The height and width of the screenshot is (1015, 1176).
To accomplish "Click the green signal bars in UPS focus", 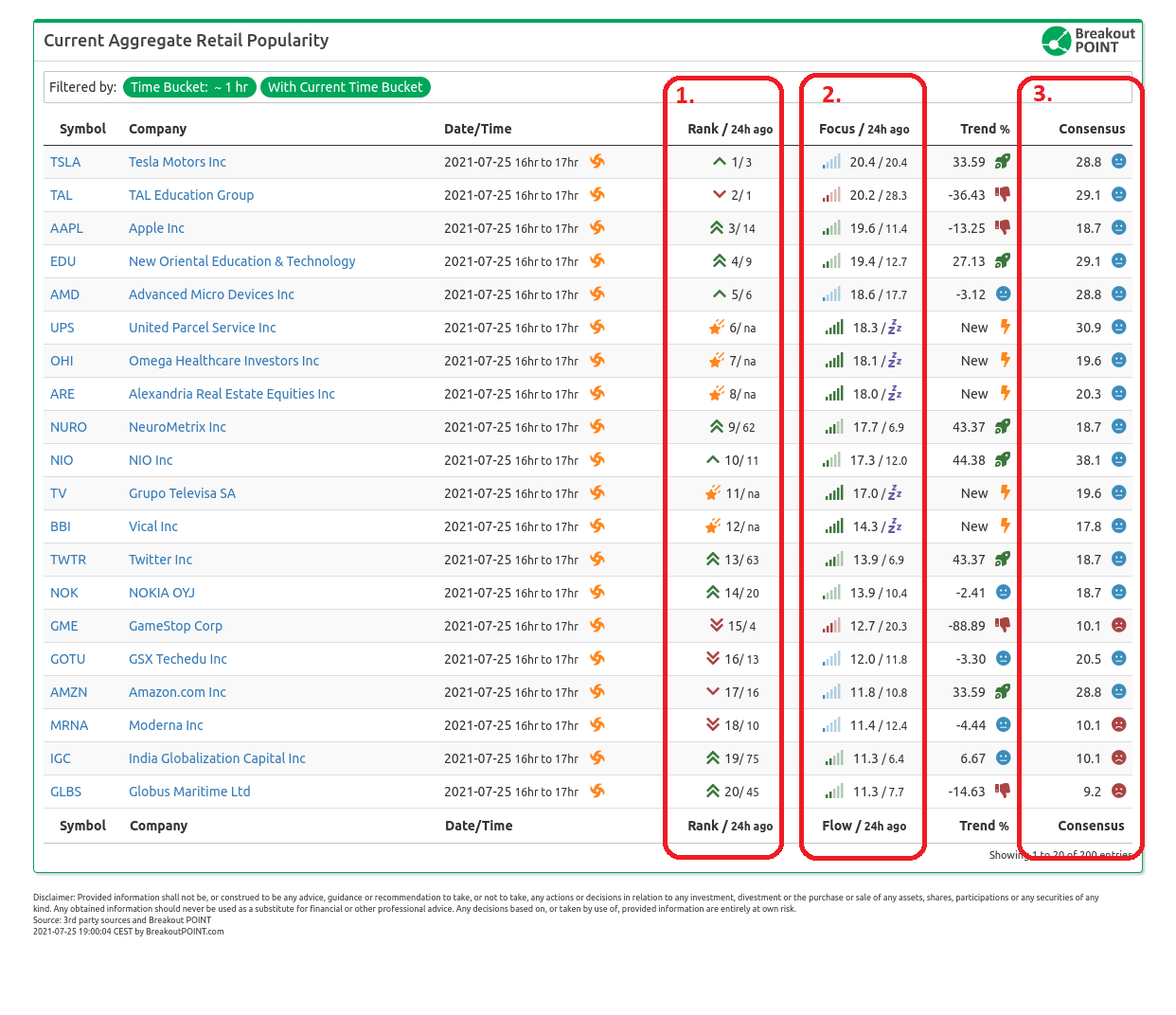I will (834, 327).
